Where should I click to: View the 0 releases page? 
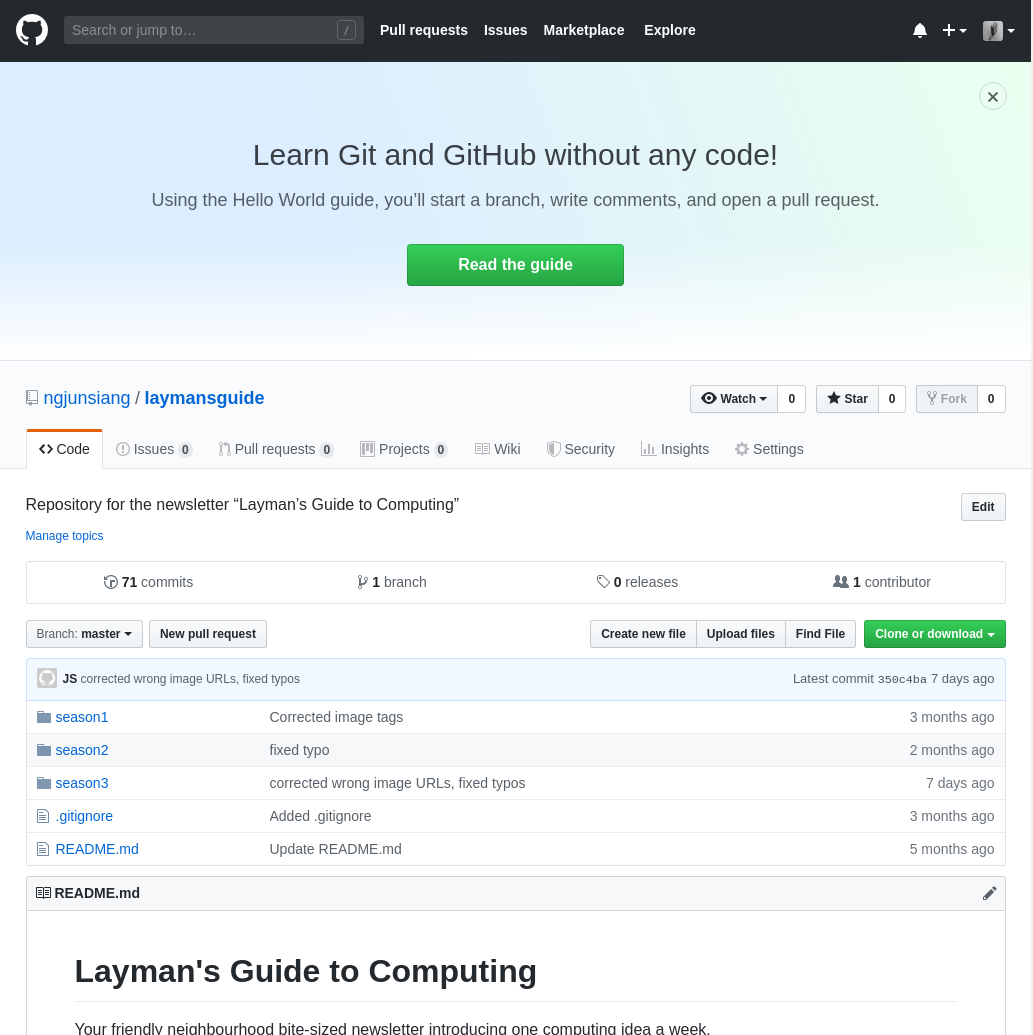click(x=637, y=582)
